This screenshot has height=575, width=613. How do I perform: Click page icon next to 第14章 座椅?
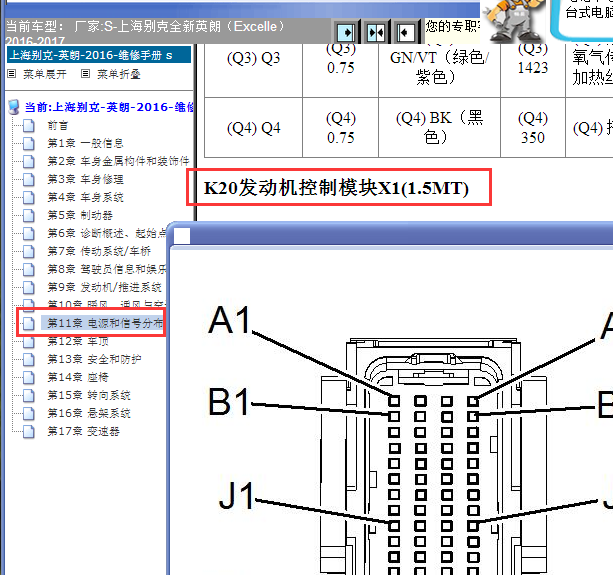29,377
